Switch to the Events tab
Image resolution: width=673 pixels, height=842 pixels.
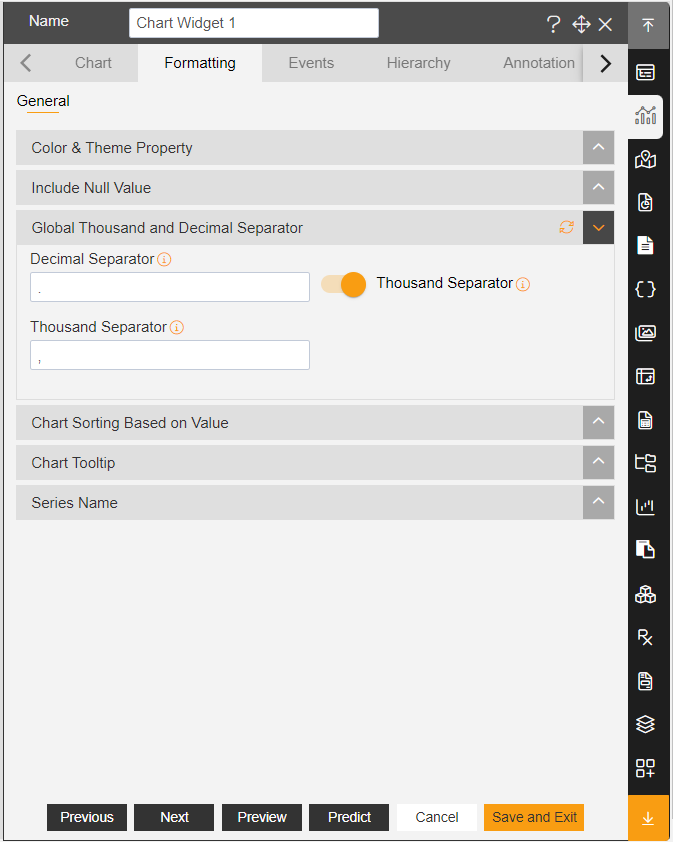(311, 63)
